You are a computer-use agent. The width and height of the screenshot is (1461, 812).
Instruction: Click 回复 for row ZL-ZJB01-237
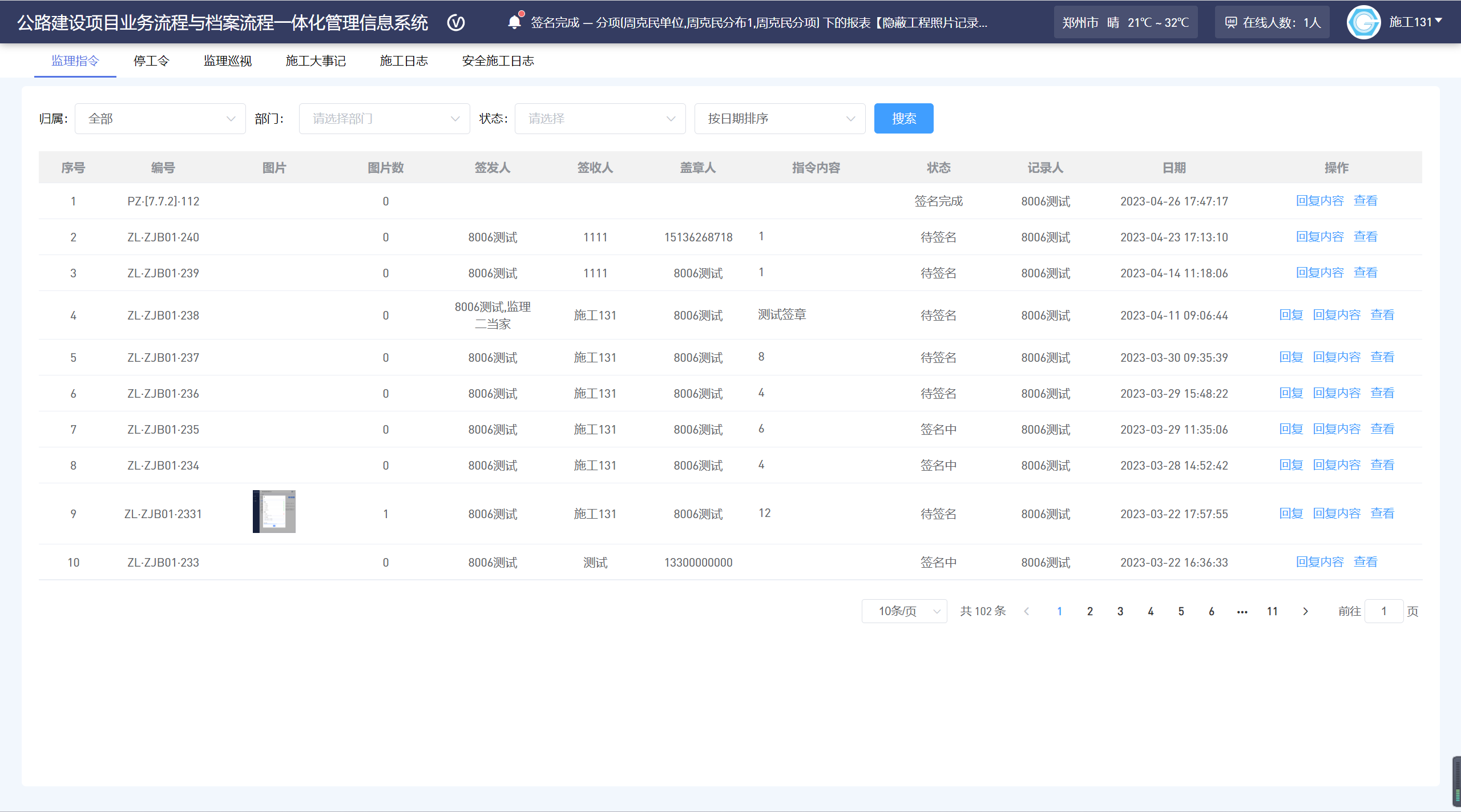tap(1292, 357)
